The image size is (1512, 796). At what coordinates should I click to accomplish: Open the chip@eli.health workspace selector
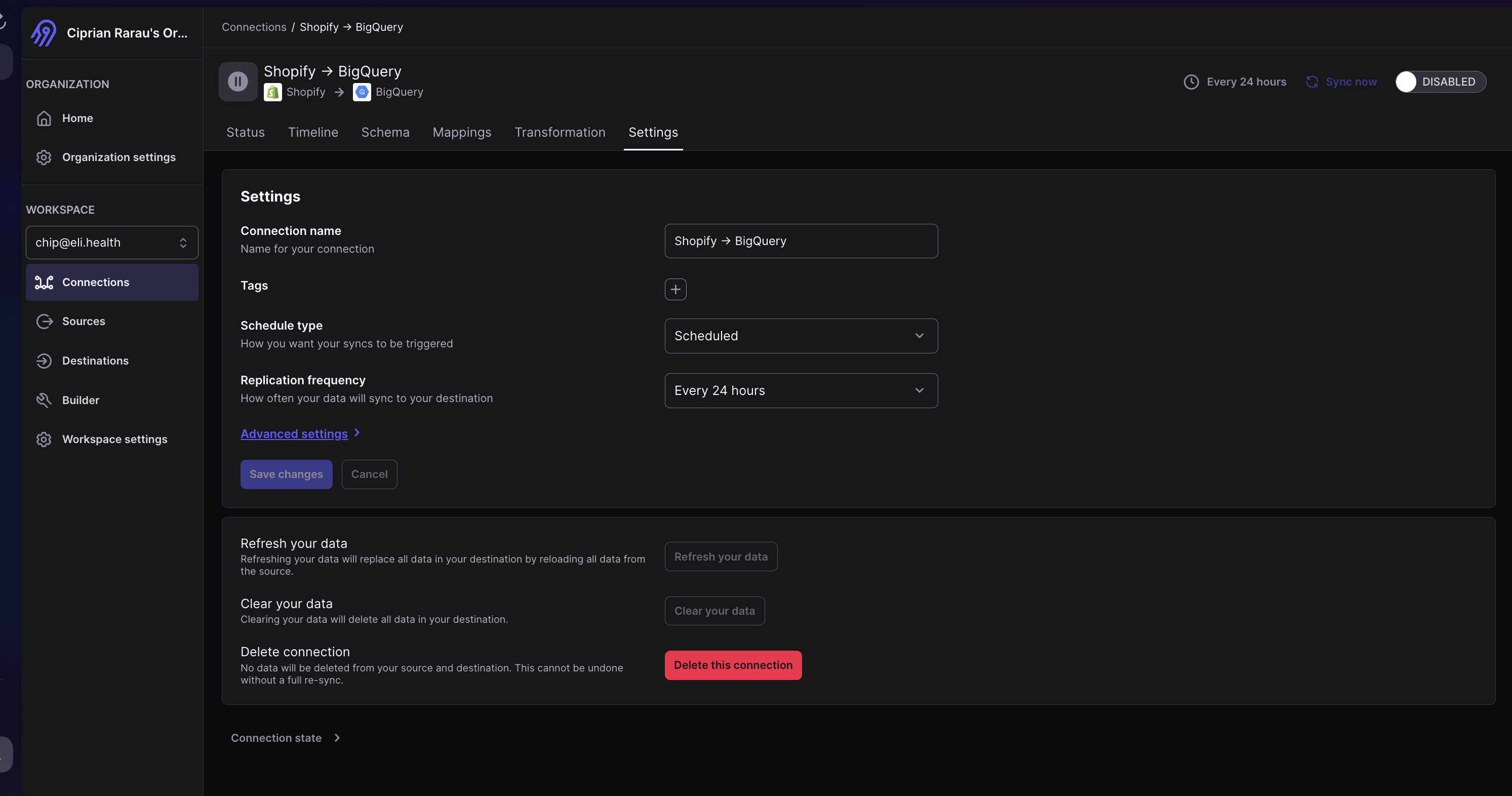tap(111, 242)
